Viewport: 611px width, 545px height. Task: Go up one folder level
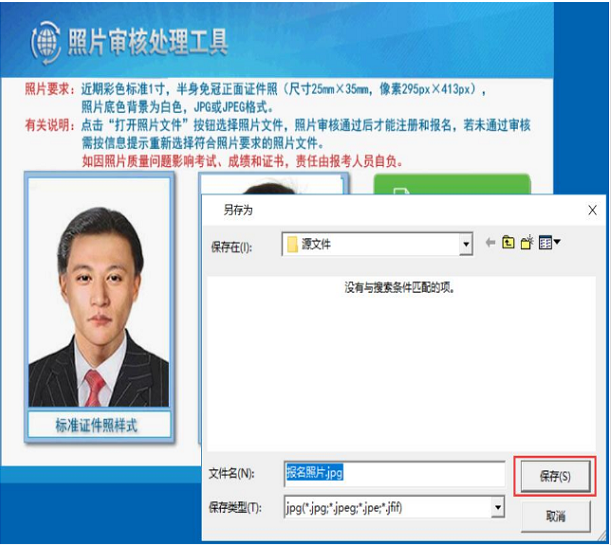(x=508, y=243)
